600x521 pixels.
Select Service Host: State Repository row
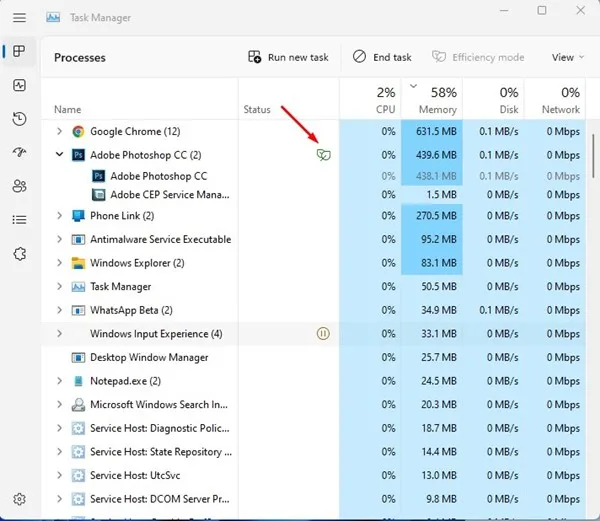[314, 452]
